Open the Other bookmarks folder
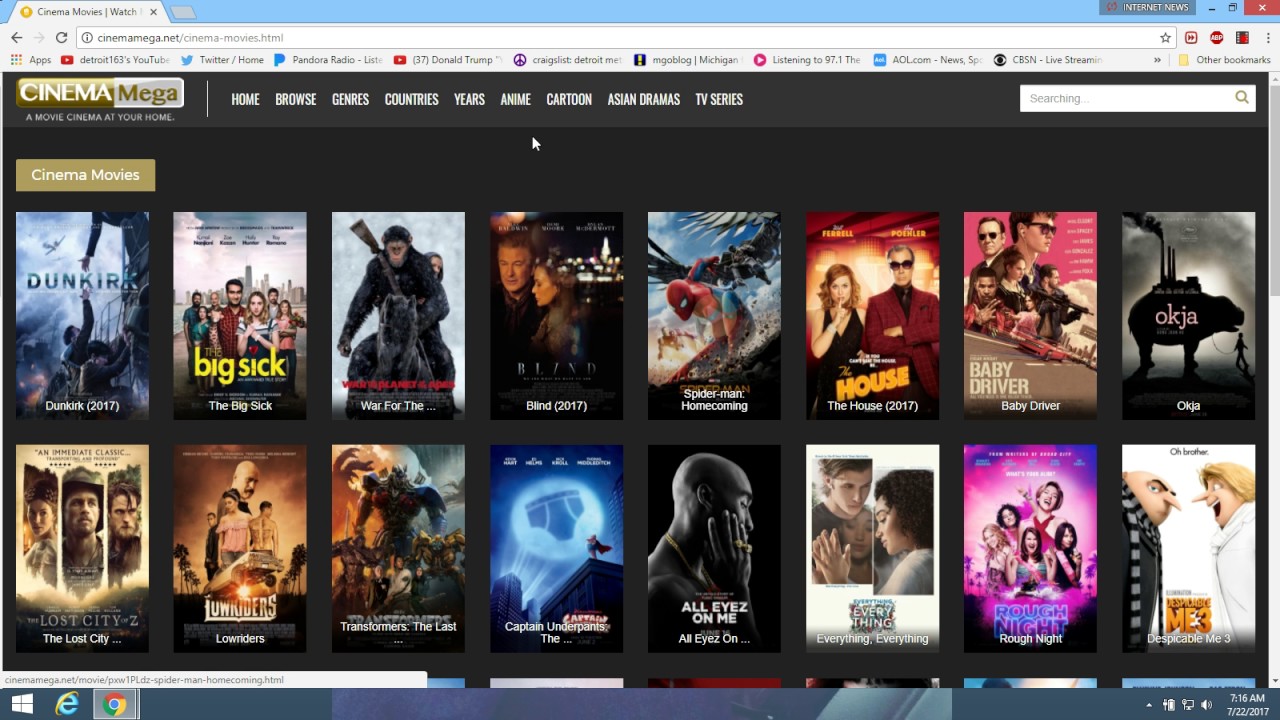This screenshot has width=1280, height=720. [1224, 60]
